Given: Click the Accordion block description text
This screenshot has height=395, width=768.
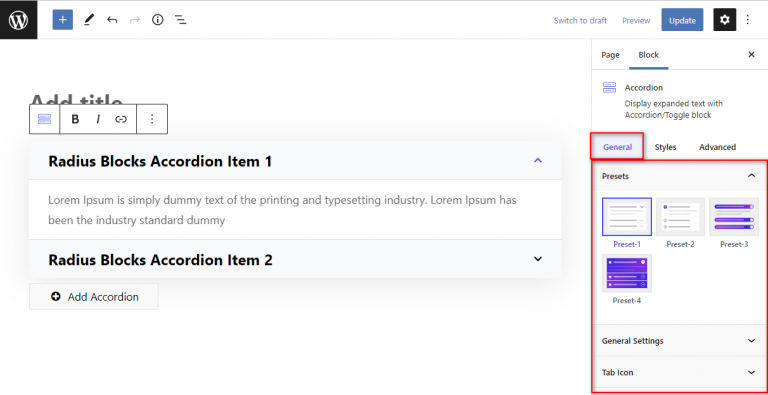Looking at the screenshot, I should tap(673, 109).
